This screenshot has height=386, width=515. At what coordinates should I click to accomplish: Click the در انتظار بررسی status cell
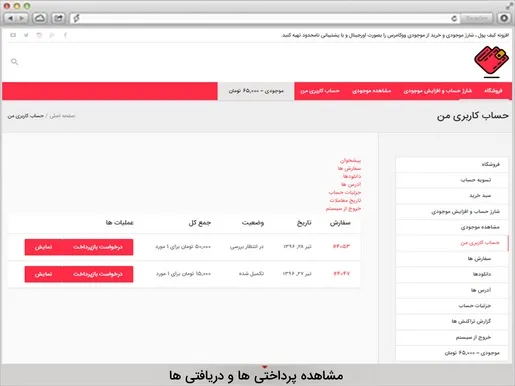click(247, 247)
